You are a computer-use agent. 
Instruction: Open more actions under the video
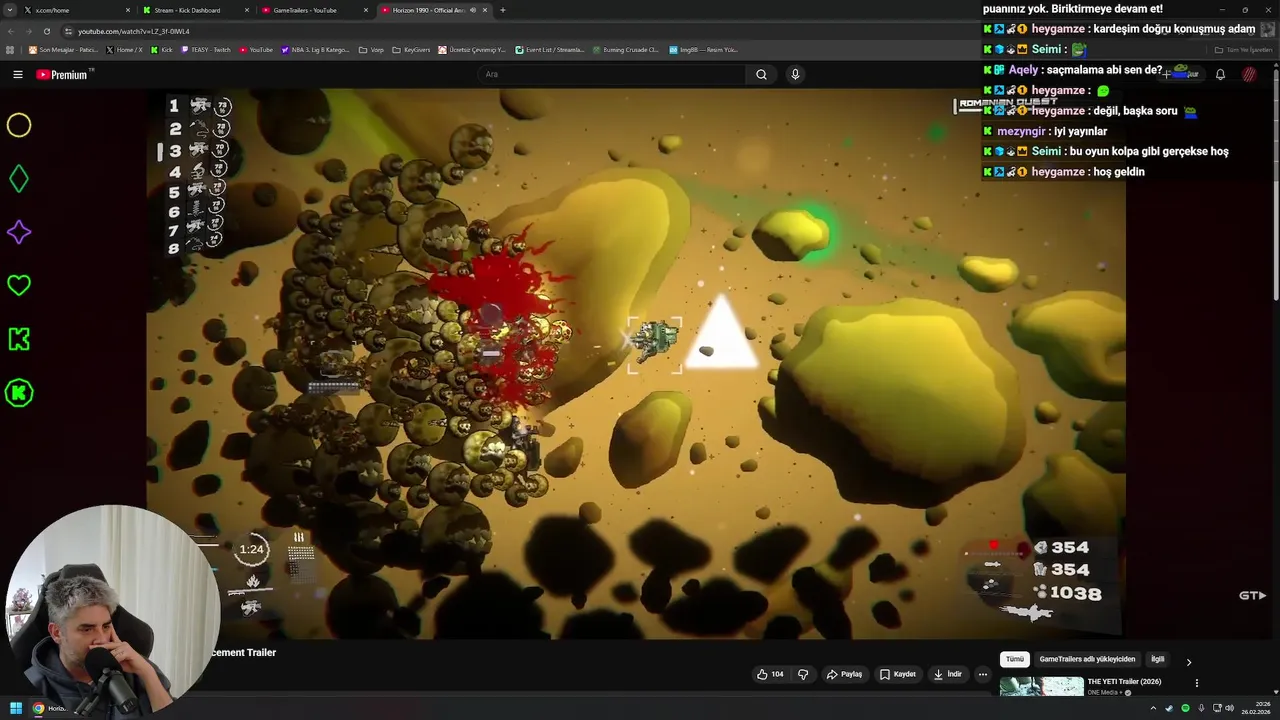pos(983,674)
